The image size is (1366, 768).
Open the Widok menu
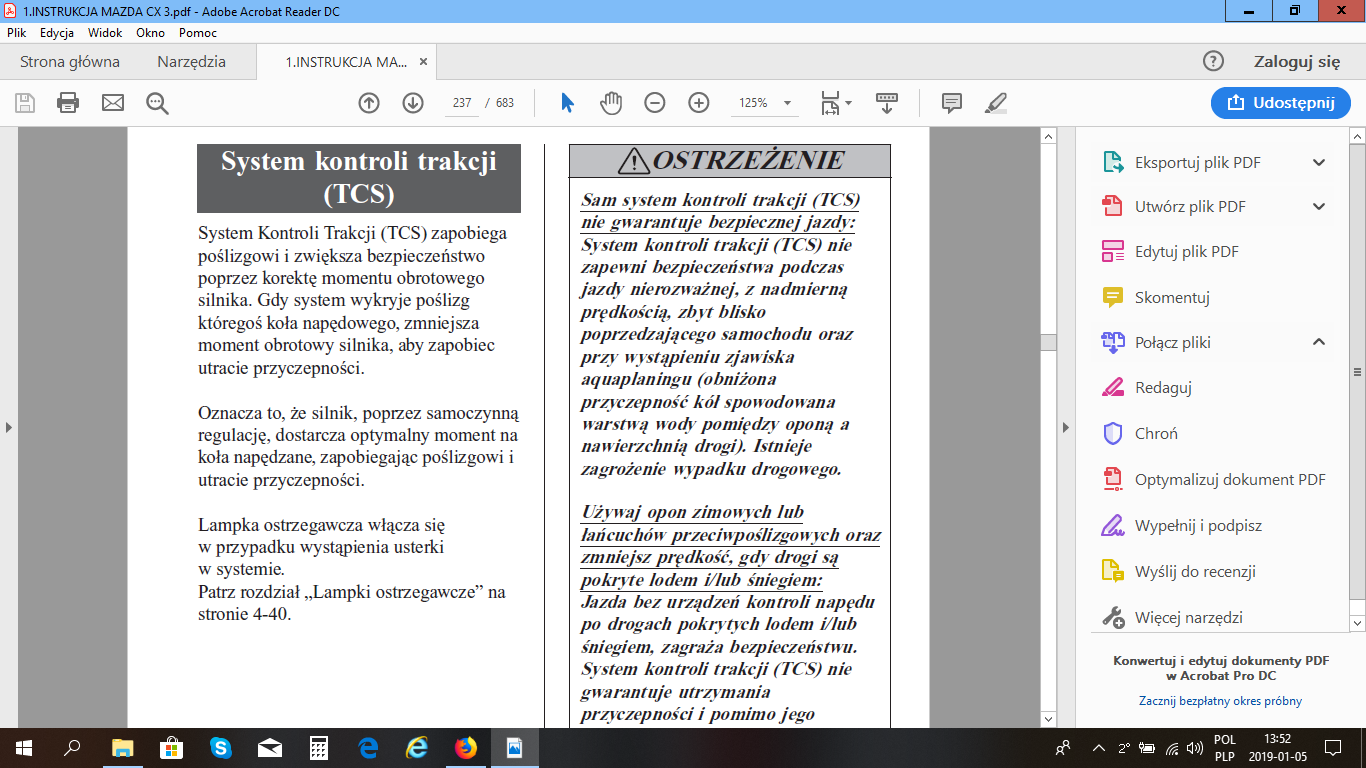click(105, 33)
